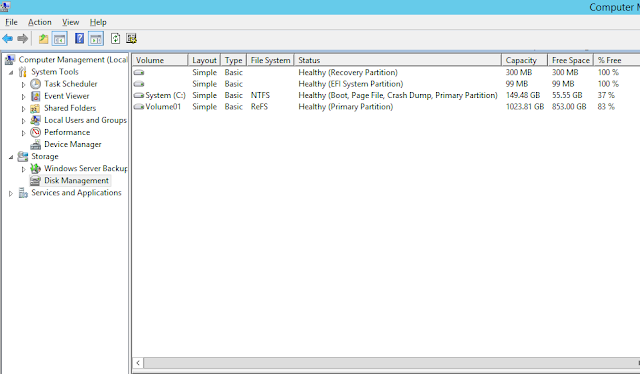Click the Task Scheduler clock icon
Viewport: 640px width, 374px height.
36,84
